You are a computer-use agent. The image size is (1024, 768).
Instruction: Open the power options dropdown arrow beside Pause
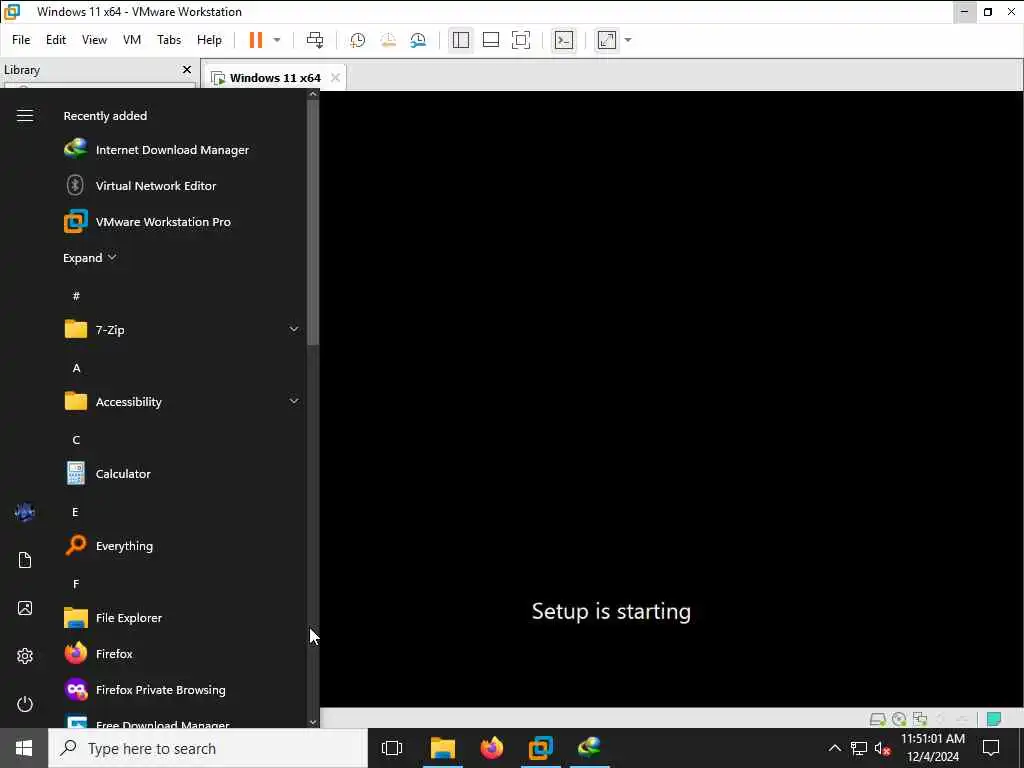click(277, 40)
